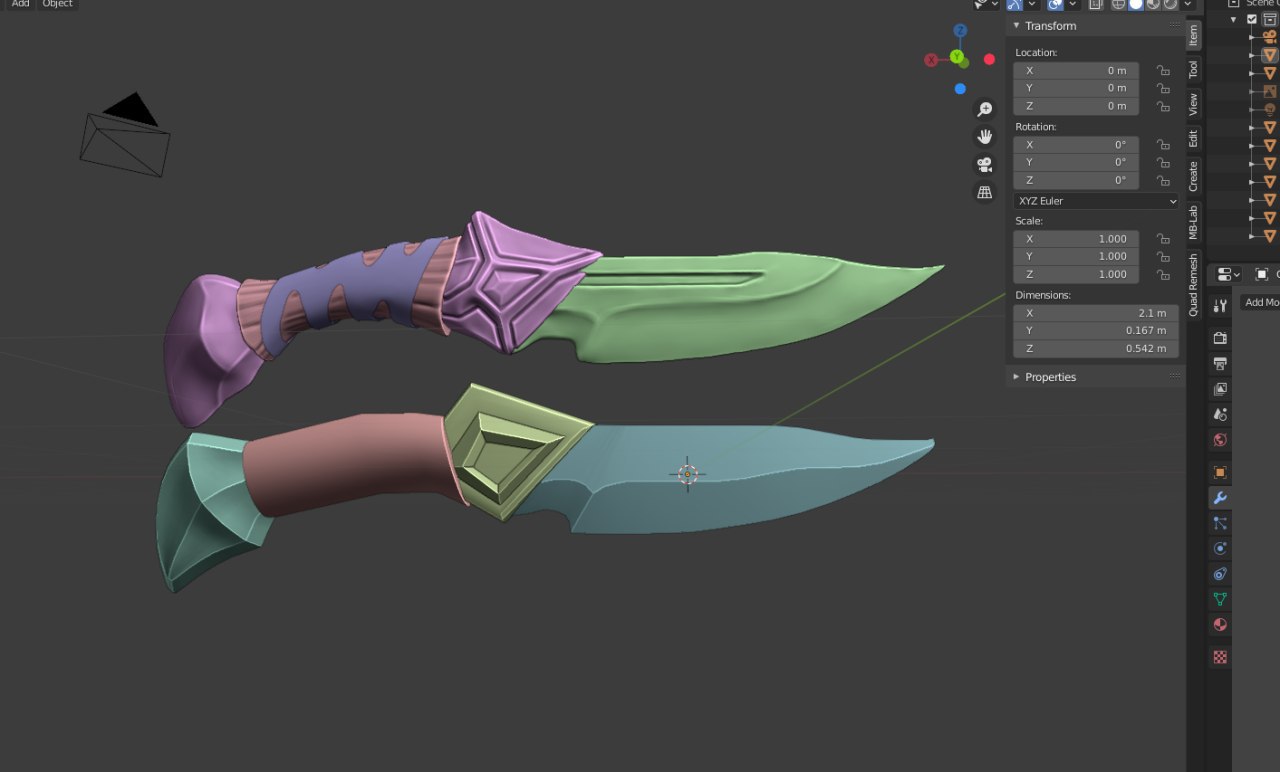
Task: Open the viewport shading options dropdown arrow
Action: click(1187, 4)
